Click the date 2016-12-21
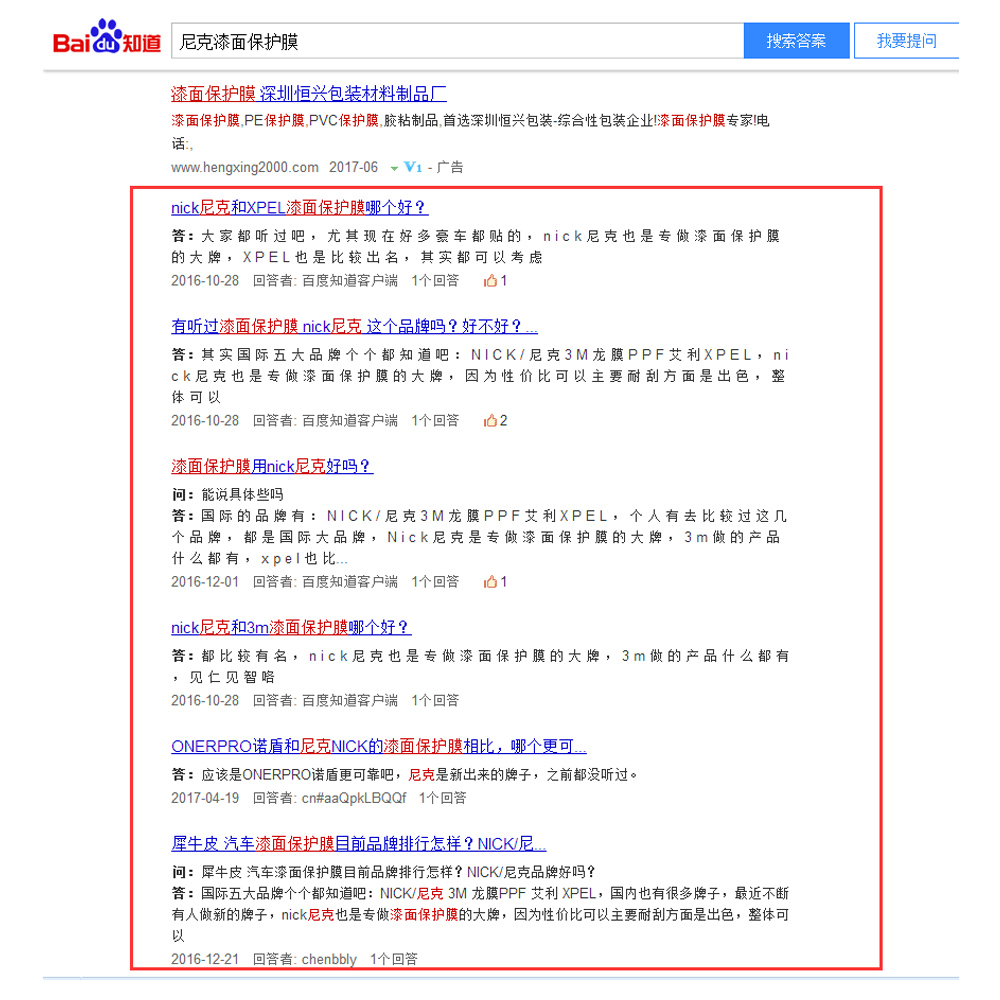Viewport: 1000px width, 1000px height. [205, 959]
